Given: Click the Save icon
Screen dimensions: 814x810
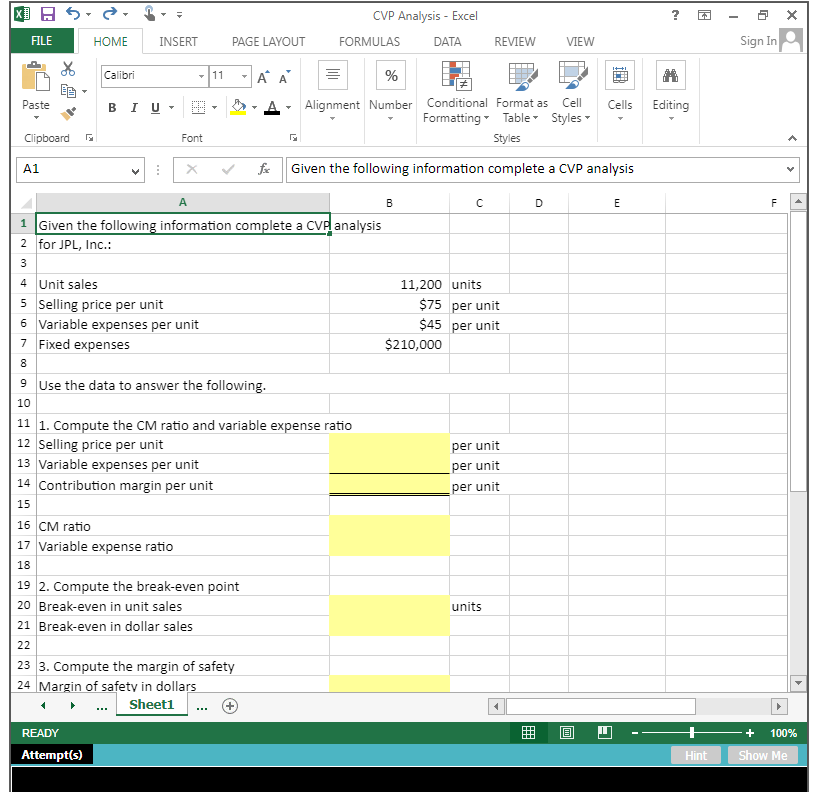Looking at the screenshot, I should [x=46, y=12].
